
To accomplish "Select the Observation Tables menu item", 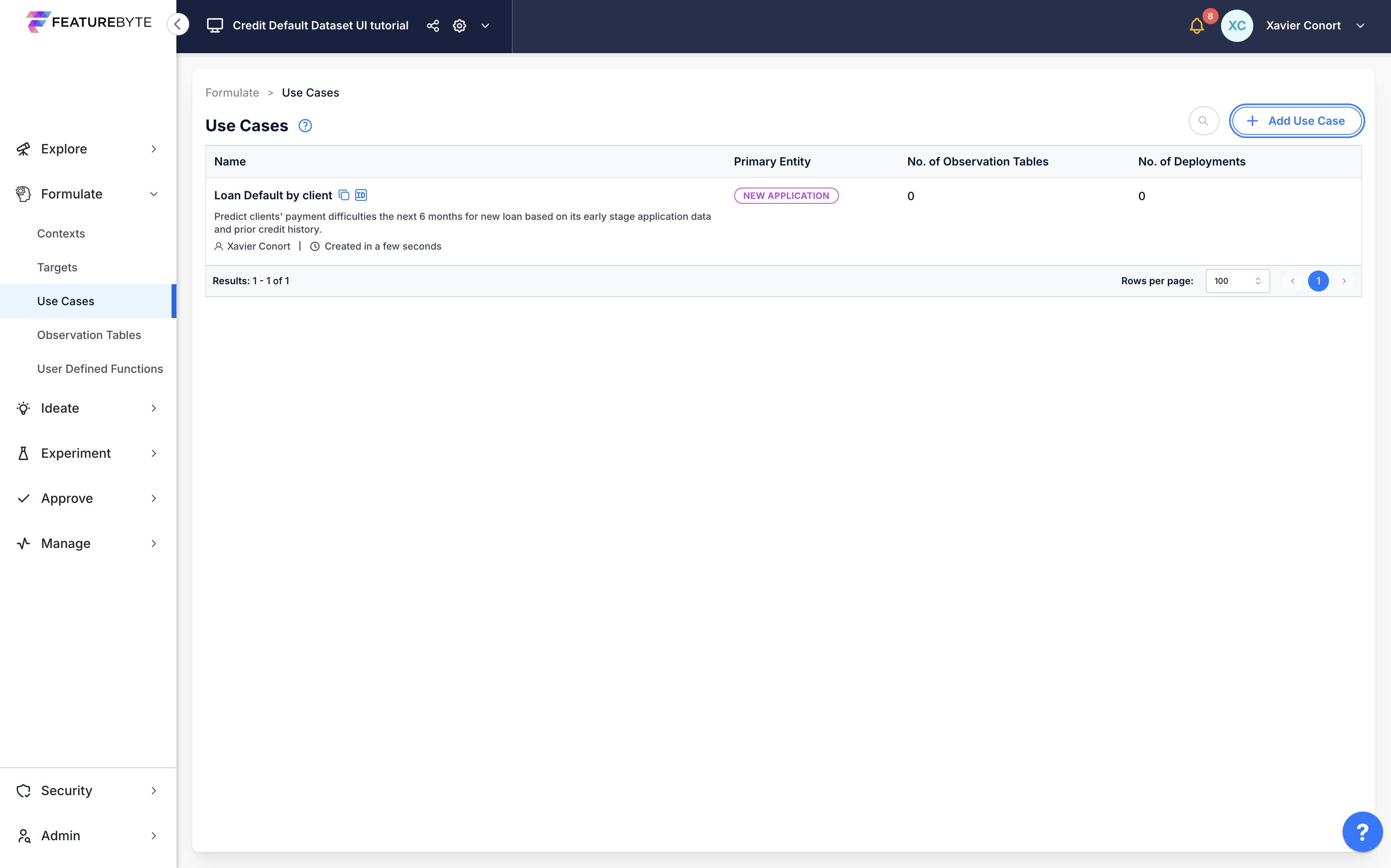I will click(88, 334).
